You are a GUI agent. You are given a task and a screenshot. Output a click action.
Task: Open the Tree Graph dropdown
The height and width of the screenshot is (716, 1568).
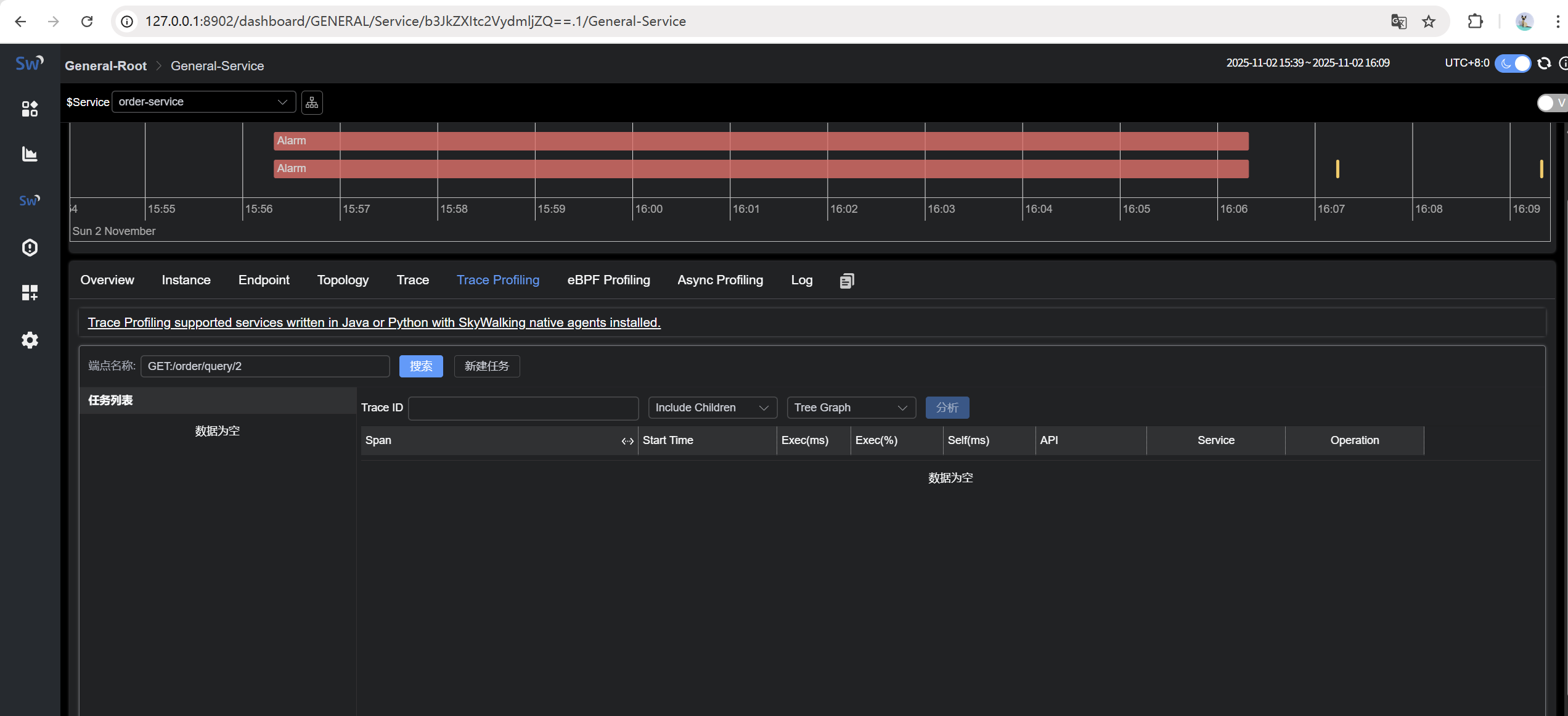(851, 408)
